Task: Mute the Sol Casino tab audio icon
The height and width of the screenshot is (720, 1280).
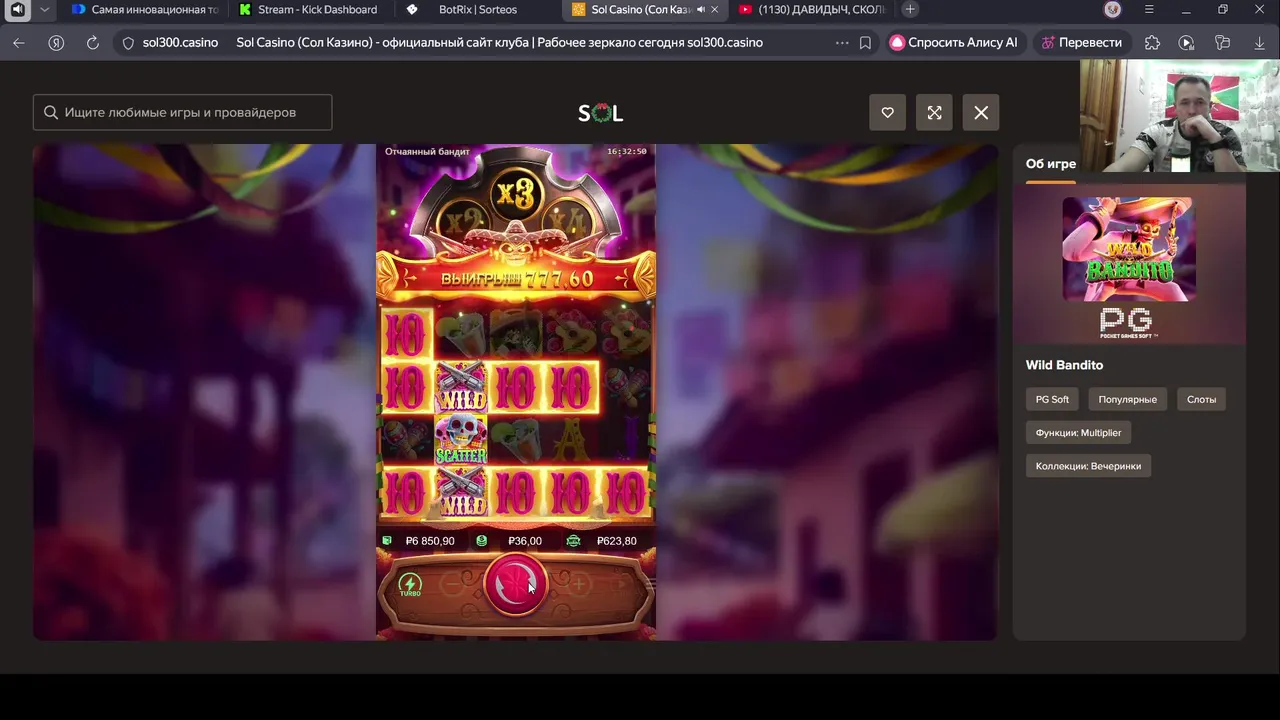Action: (700, 10)
